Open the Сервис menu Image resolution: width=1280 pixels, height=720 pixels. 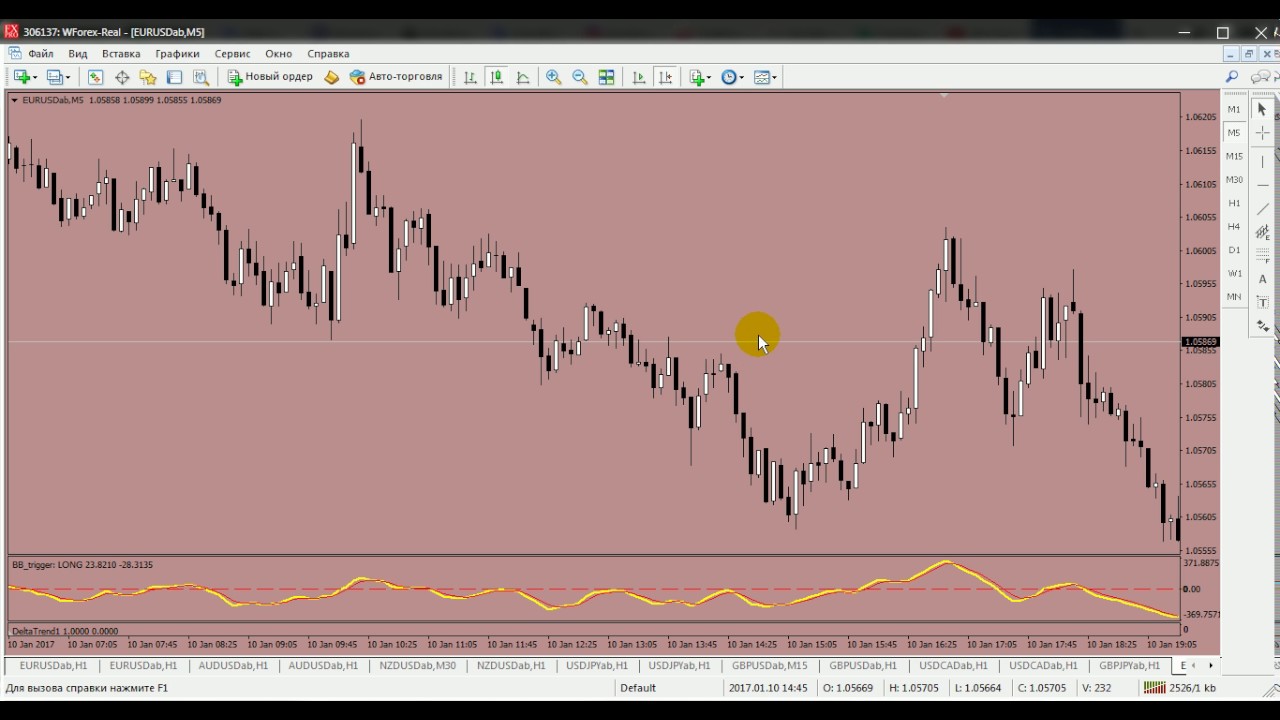(232, 54)
